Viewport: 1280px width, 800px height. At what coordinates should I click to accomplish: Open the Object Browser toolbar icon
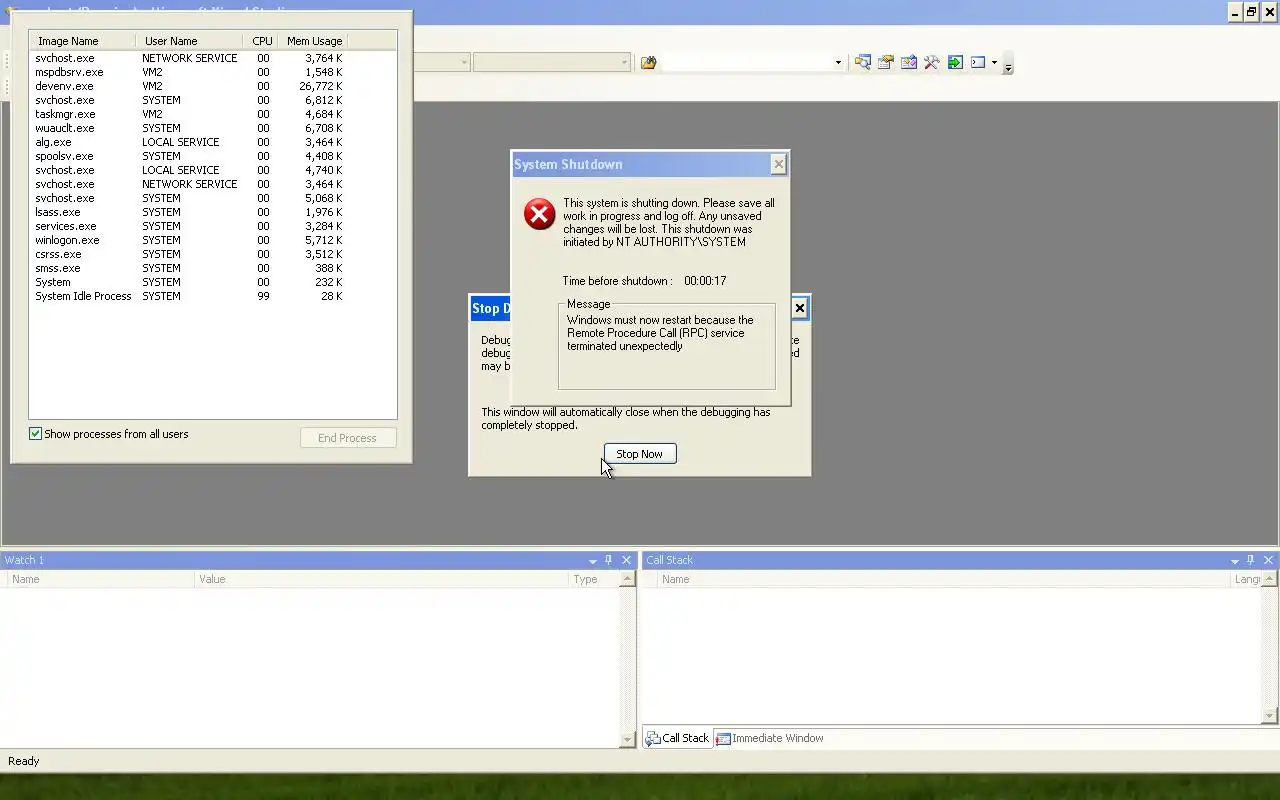(909, 62)
